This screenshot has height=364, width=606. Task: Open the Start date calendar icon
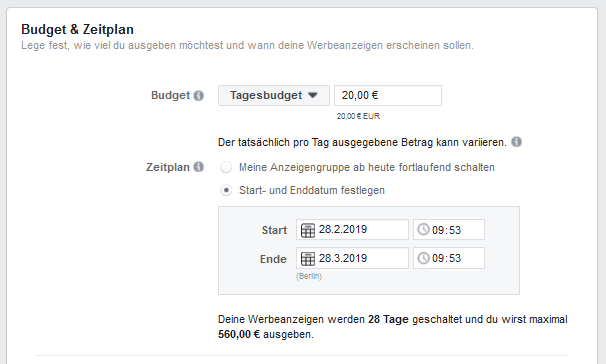click(x=308, y=230)
